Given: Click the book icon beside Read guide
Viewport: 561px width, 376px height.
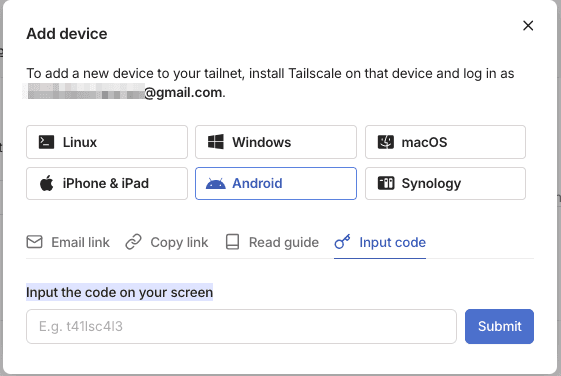Looking at the screenshot, I should coord(232,242).
